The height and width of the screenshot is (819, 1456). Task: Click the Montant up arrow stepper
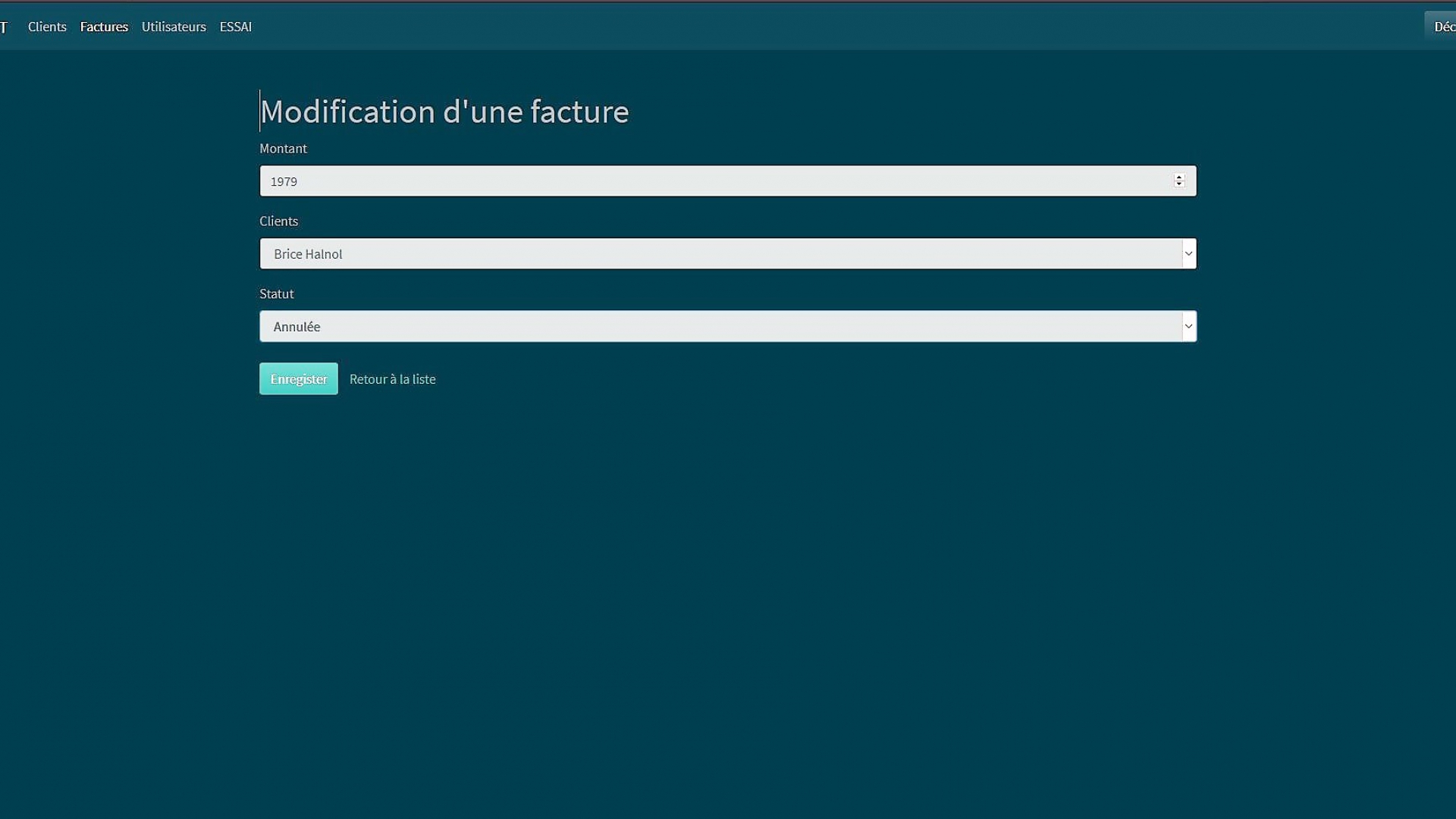point(1178,177)
